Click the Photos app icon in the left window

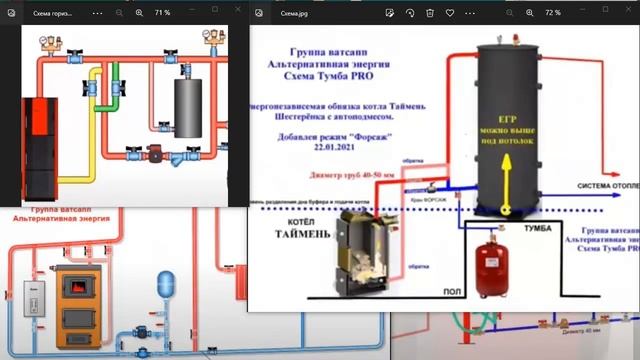point(11,13)
